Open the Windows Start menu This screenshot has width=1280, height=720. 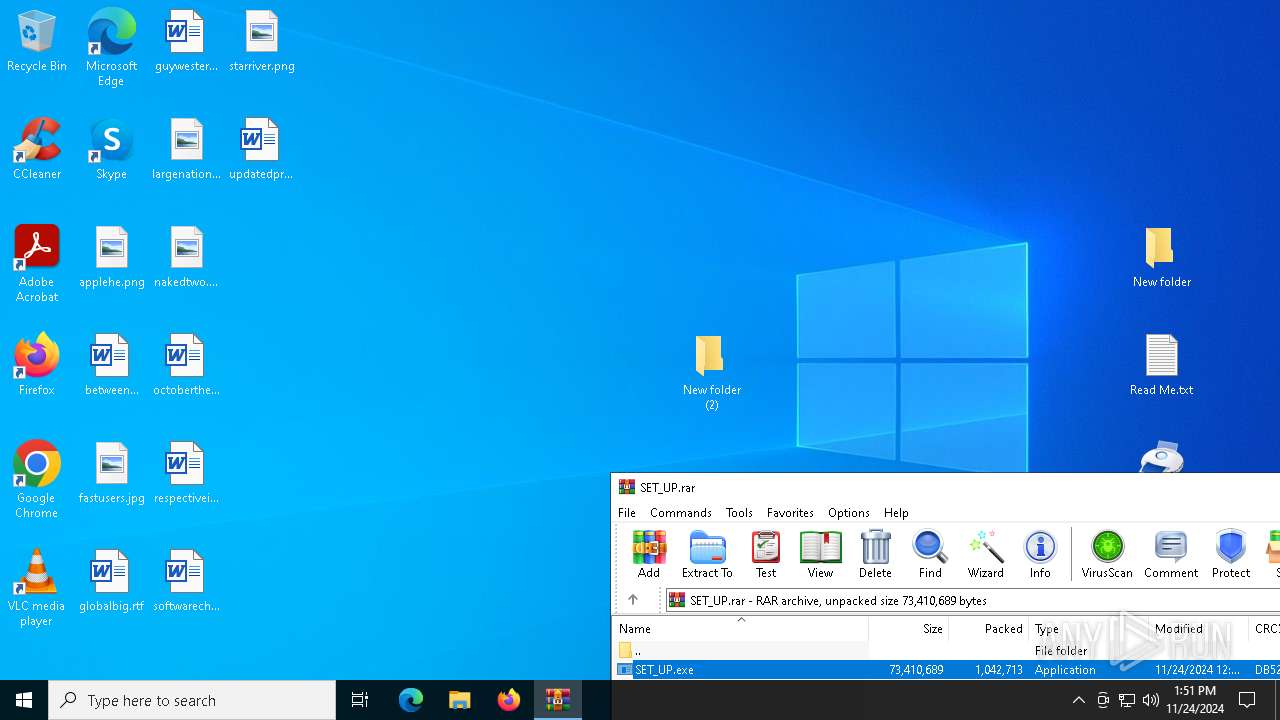pos(24,700)
